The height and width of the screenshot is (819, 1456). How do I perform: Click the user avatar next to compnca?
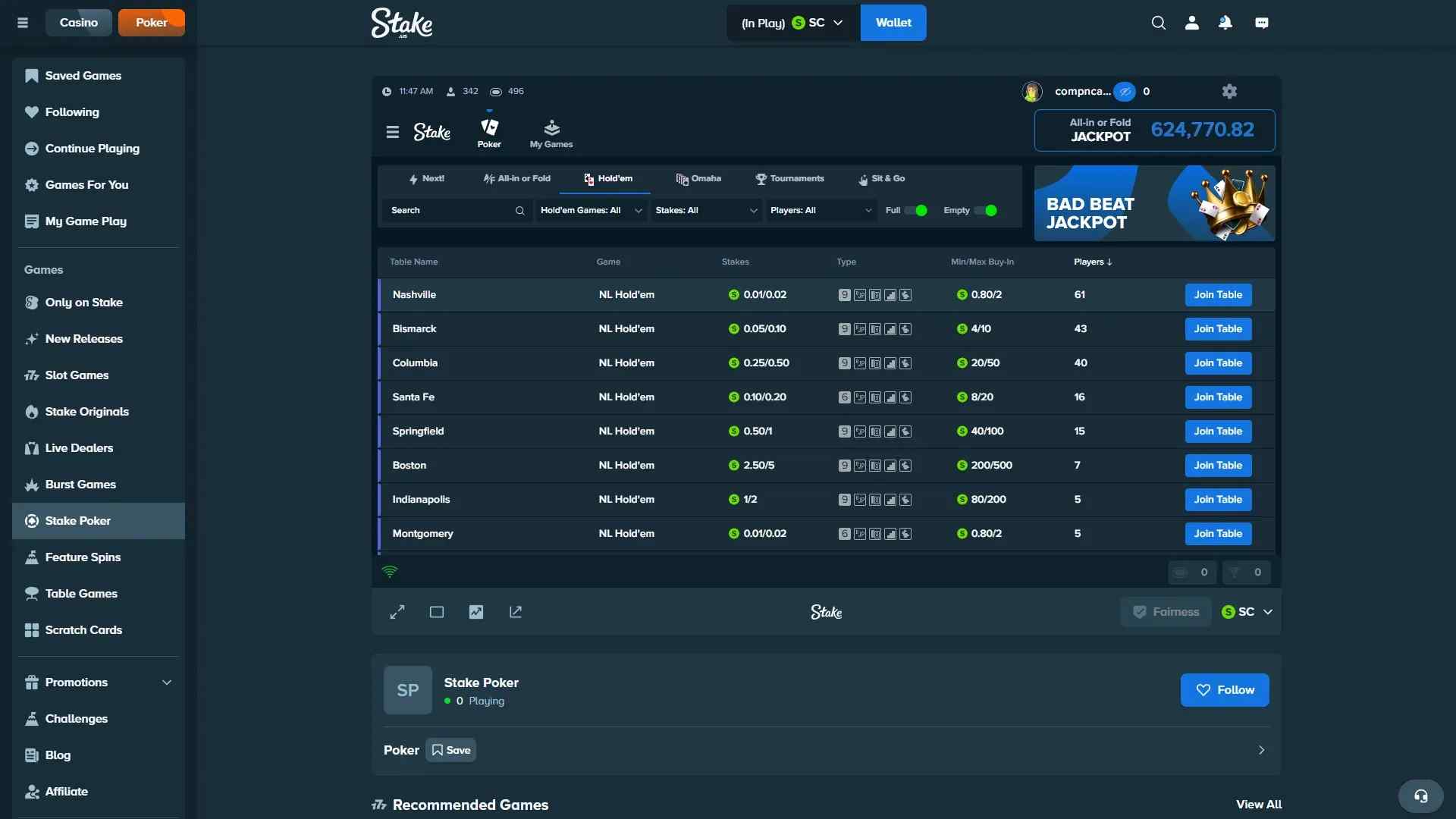1032,92
